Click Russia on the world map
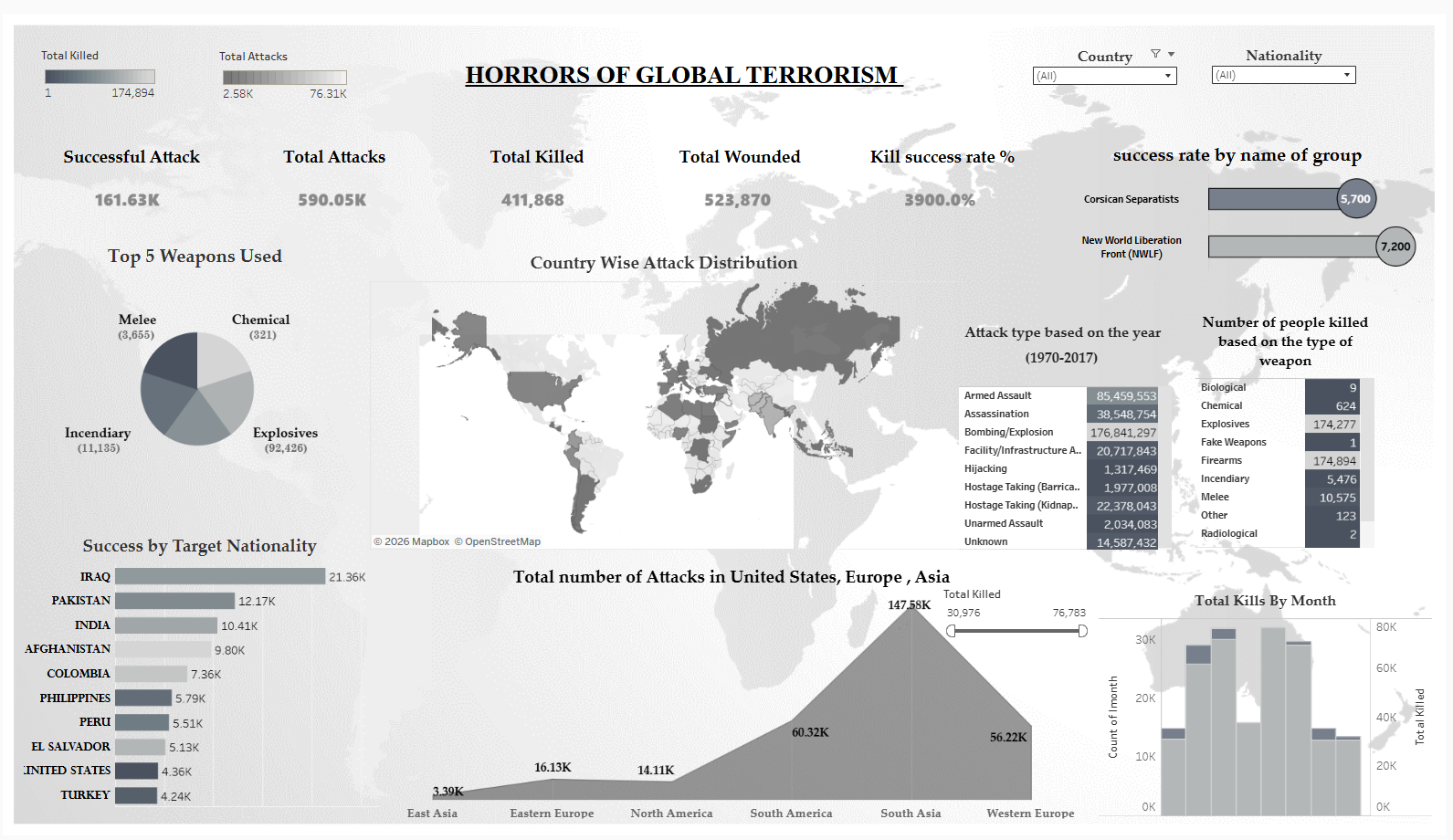Viewport: 1453px width, 840px height. point(804,333)
